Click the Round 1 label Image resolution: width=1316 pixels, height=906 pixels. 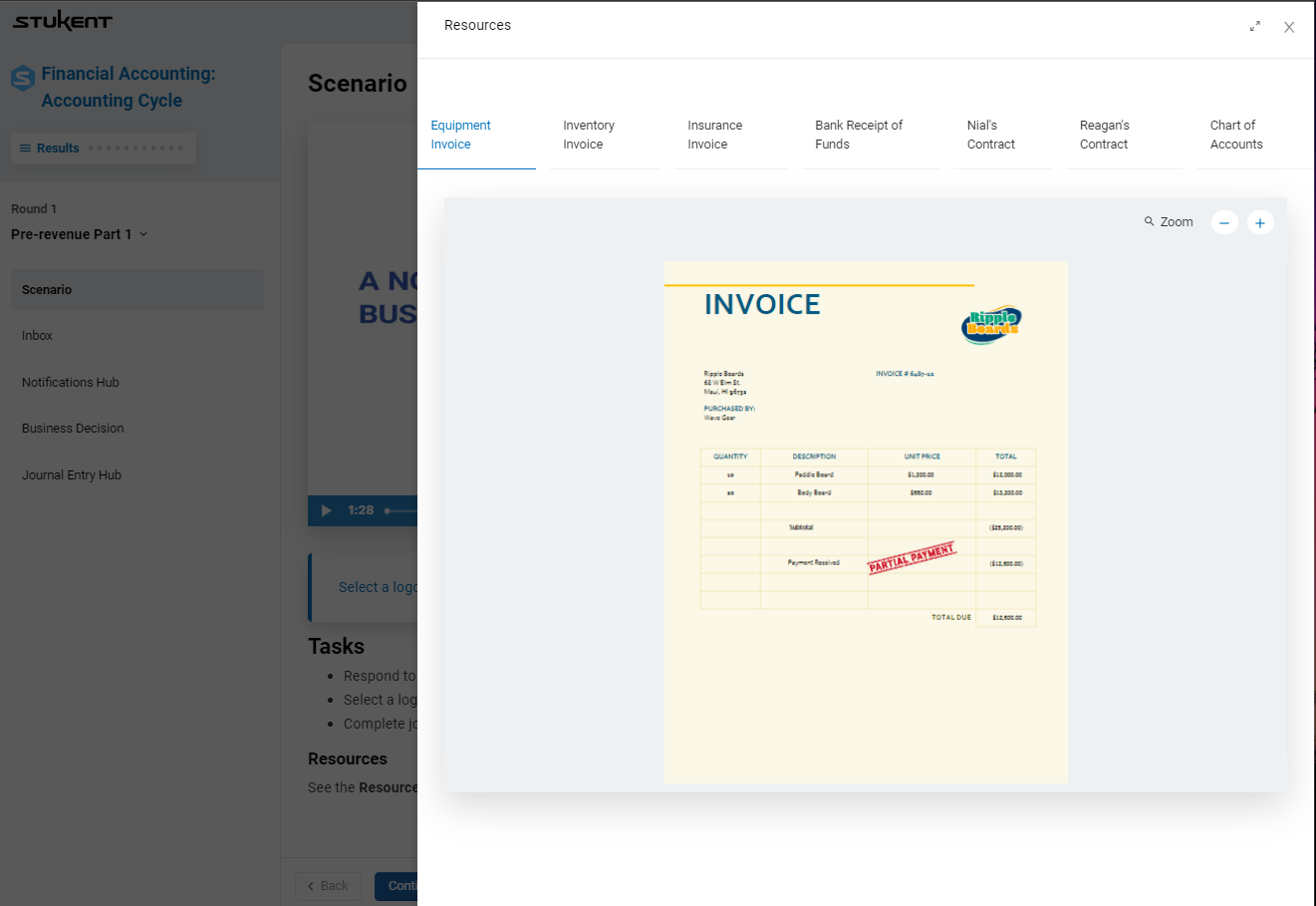point(34,209)
